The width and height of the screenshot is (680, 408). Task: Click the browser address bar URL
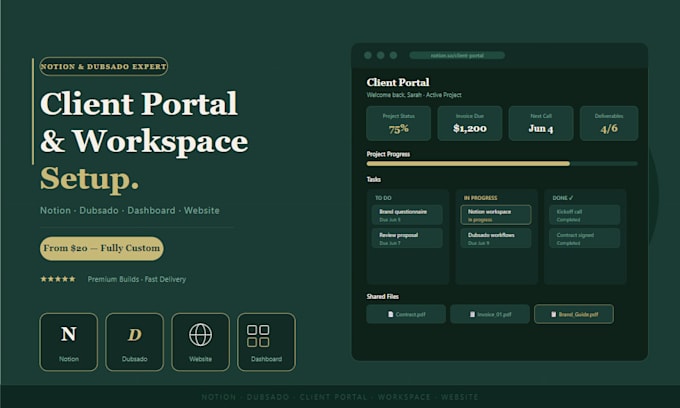click(457, 55)
